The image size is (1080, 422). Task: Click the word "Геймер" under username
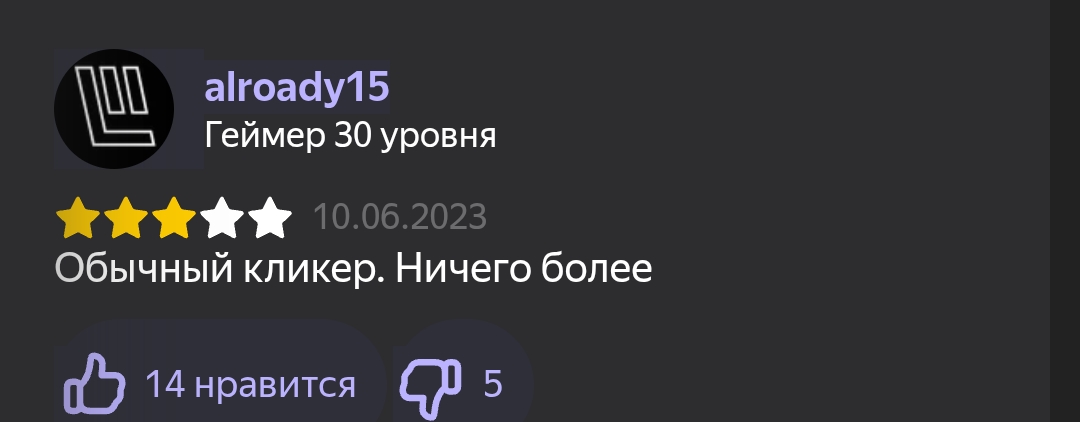tap(264, 136)
